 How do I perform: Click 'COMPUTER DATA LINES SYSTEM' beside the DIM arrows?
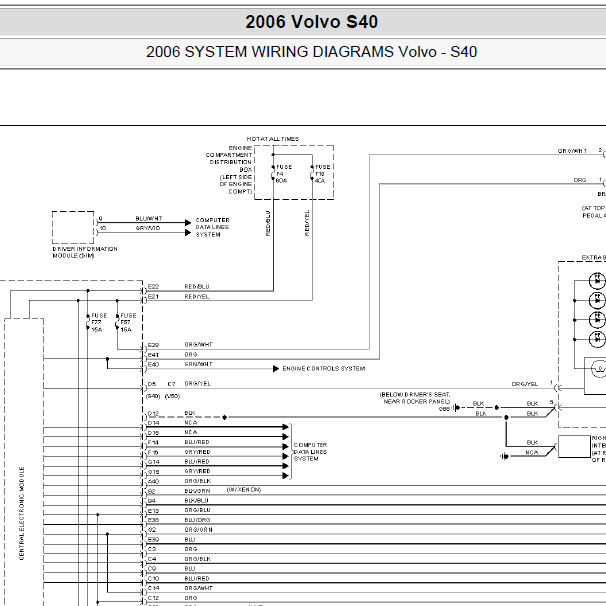[x=212, y=227]
